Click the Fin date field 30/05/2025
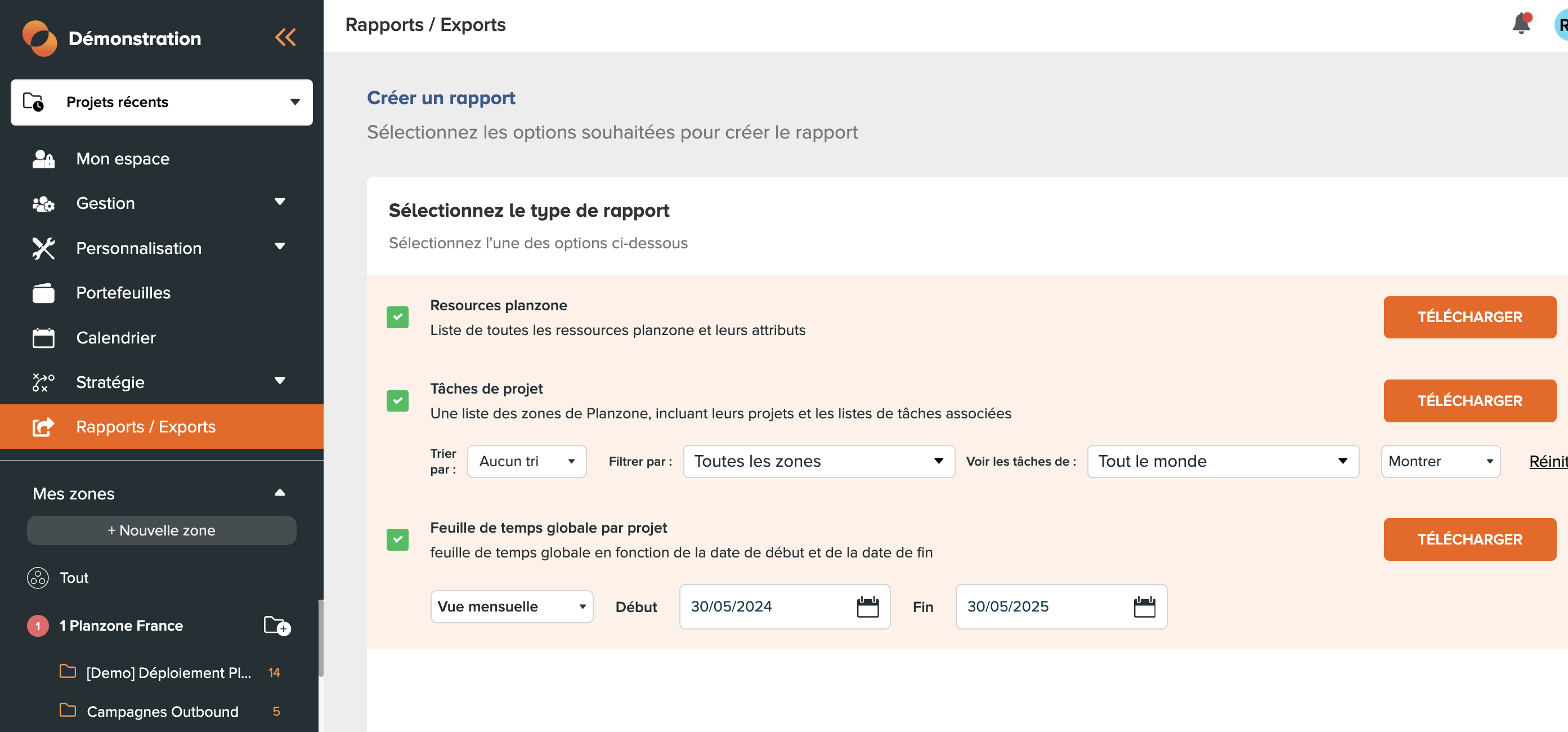The width and height of the screenshot is (1568, 732). [1061, 606]
